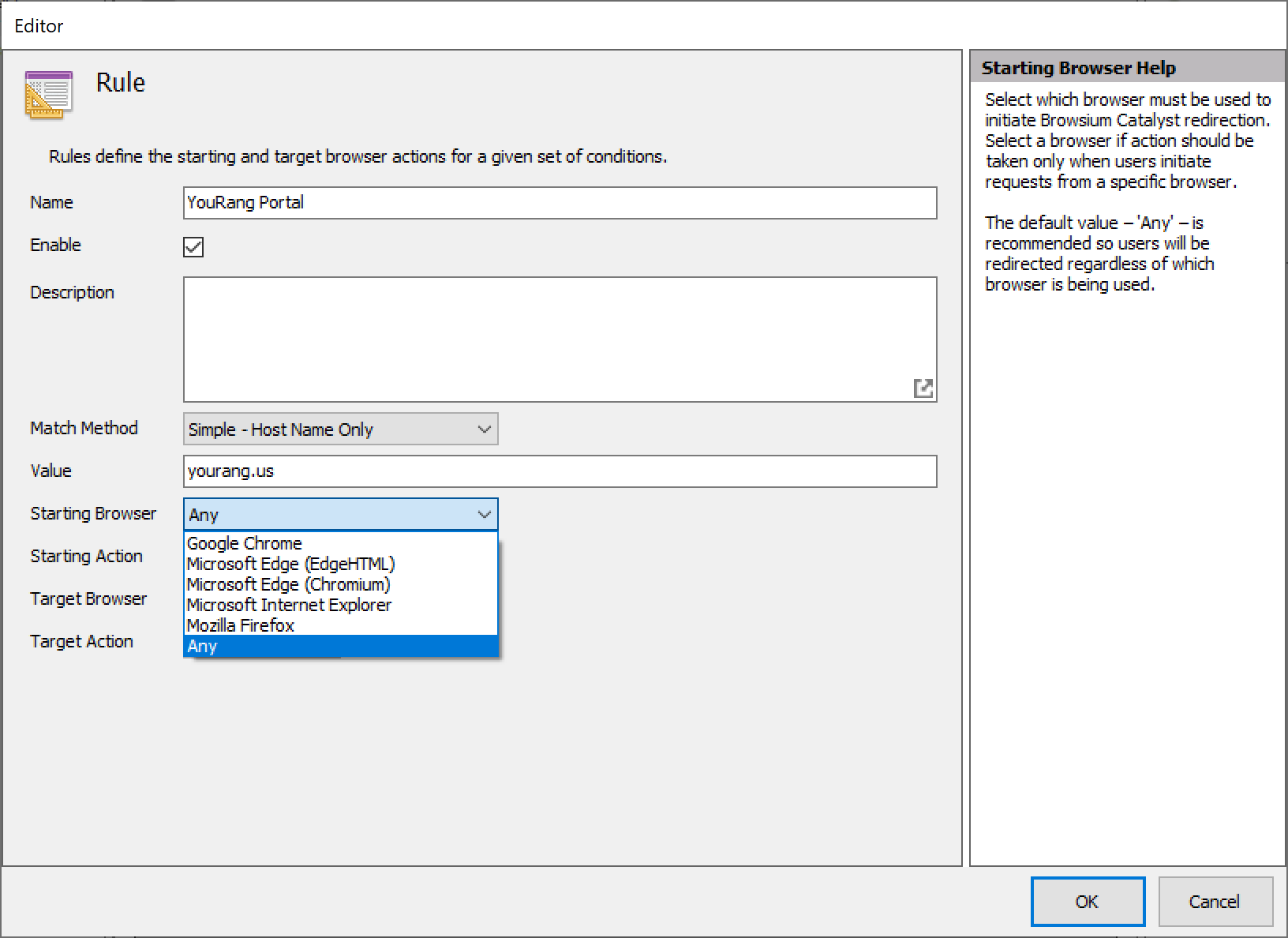Uncheck the Enable checkbox
This screenshot has height=938, width=1288.
pyautogui.click(x=193, y=247)
